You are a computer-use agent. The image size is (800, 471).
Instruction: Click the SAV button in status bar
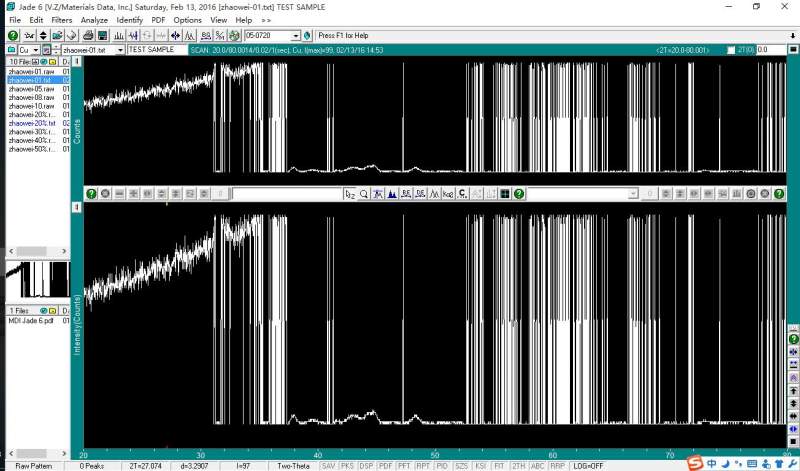tap(329, 466)
